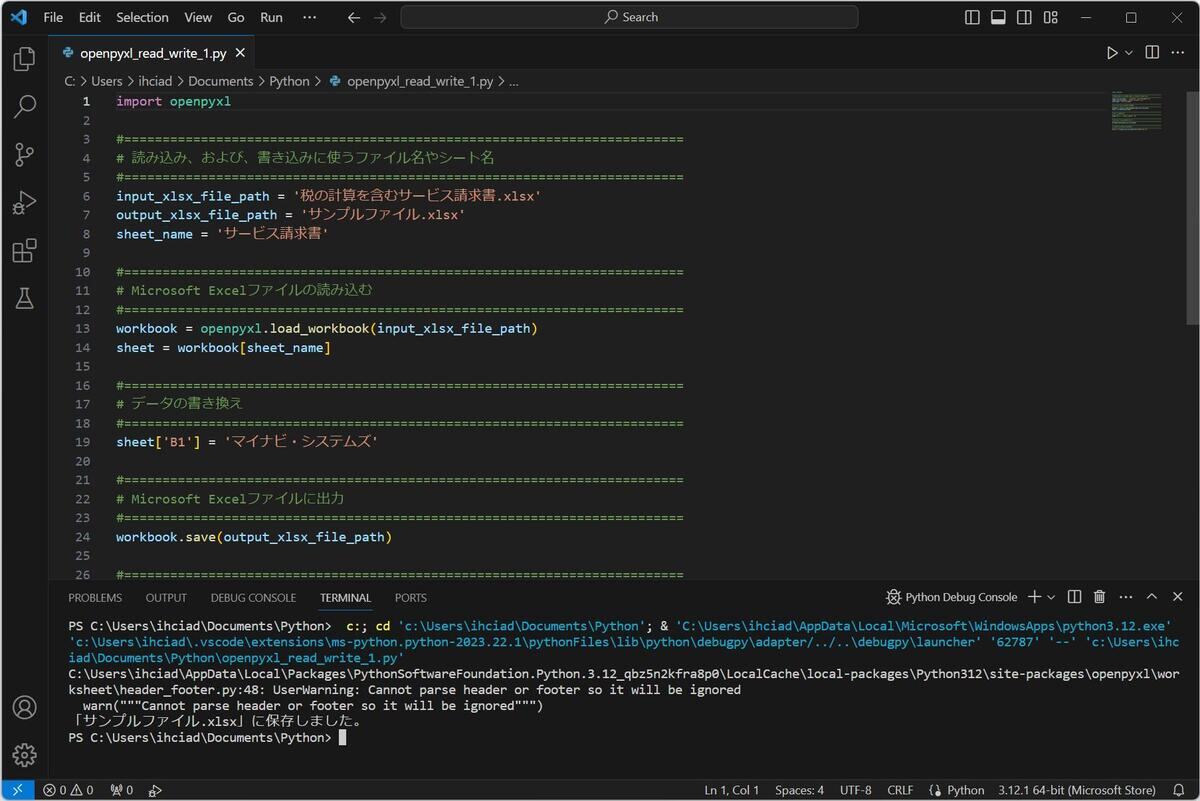Go back with the left arrow
Viewport: 1200px width, 801px height.
tap(353, 17)
